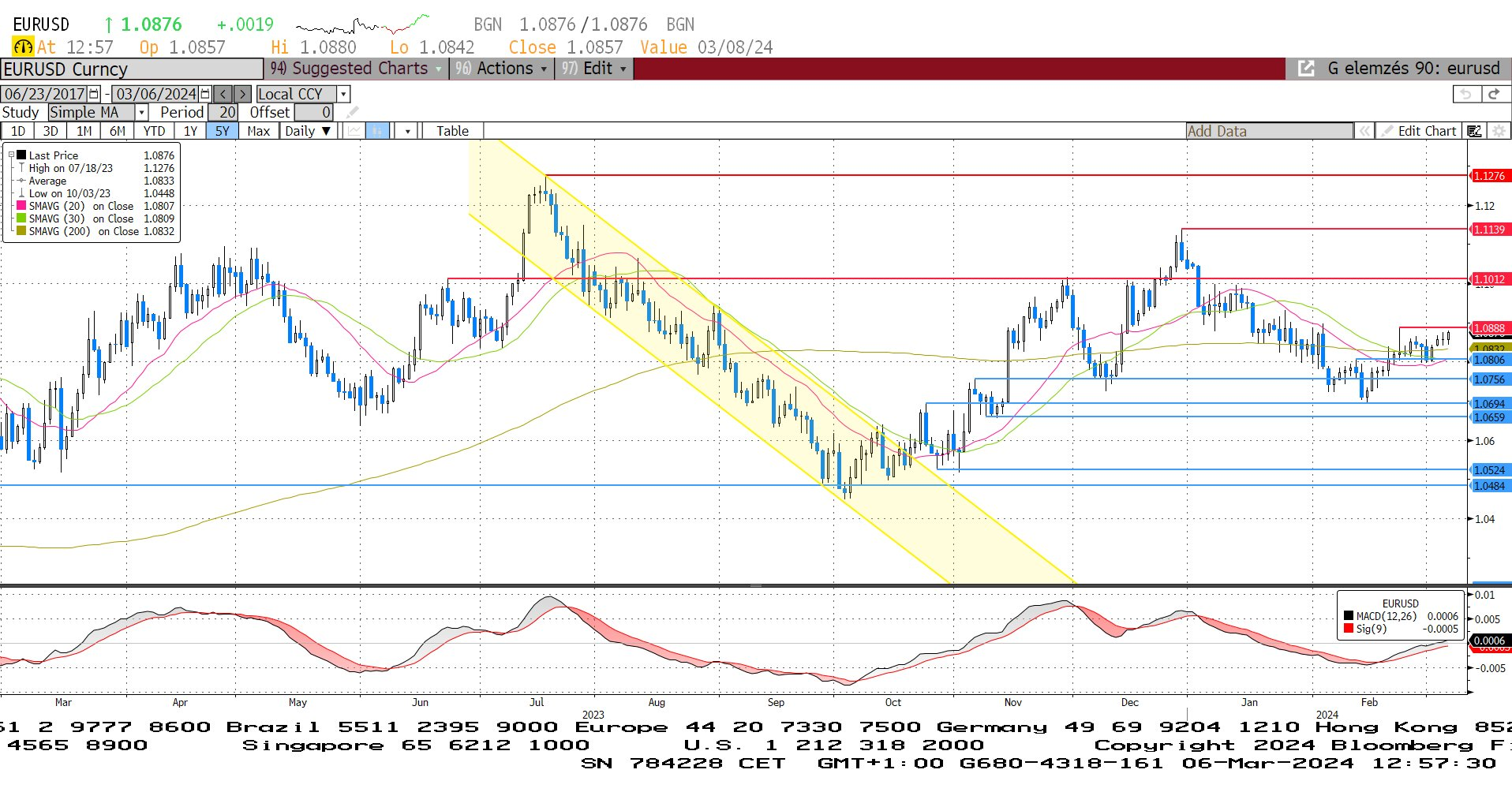The image size is (1512, 807).
Task: Select the 1.0806 blue price label
Action: pyautogui.click(x=1490, y=360)
